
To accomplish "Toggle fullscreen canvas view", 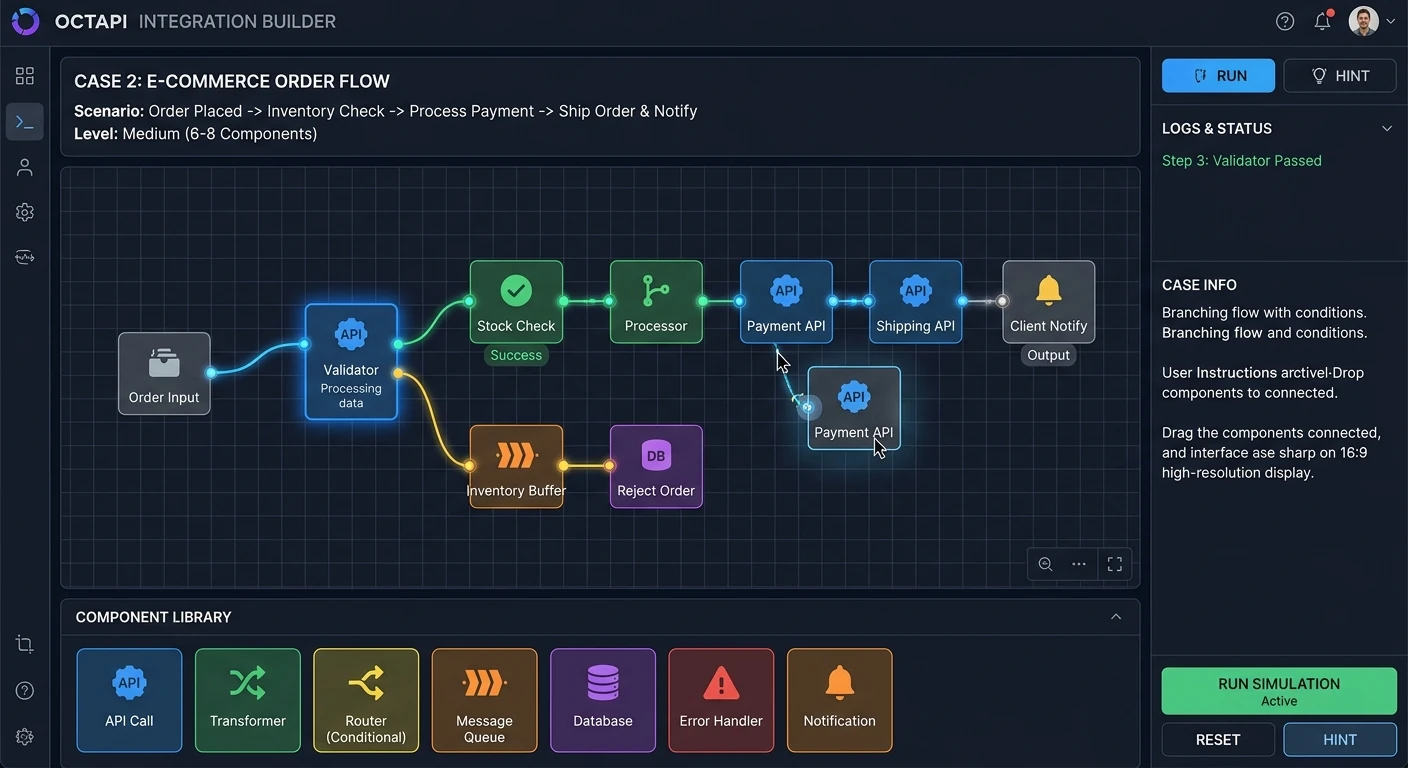I will pyautogui.click(x=1115, y=564).
